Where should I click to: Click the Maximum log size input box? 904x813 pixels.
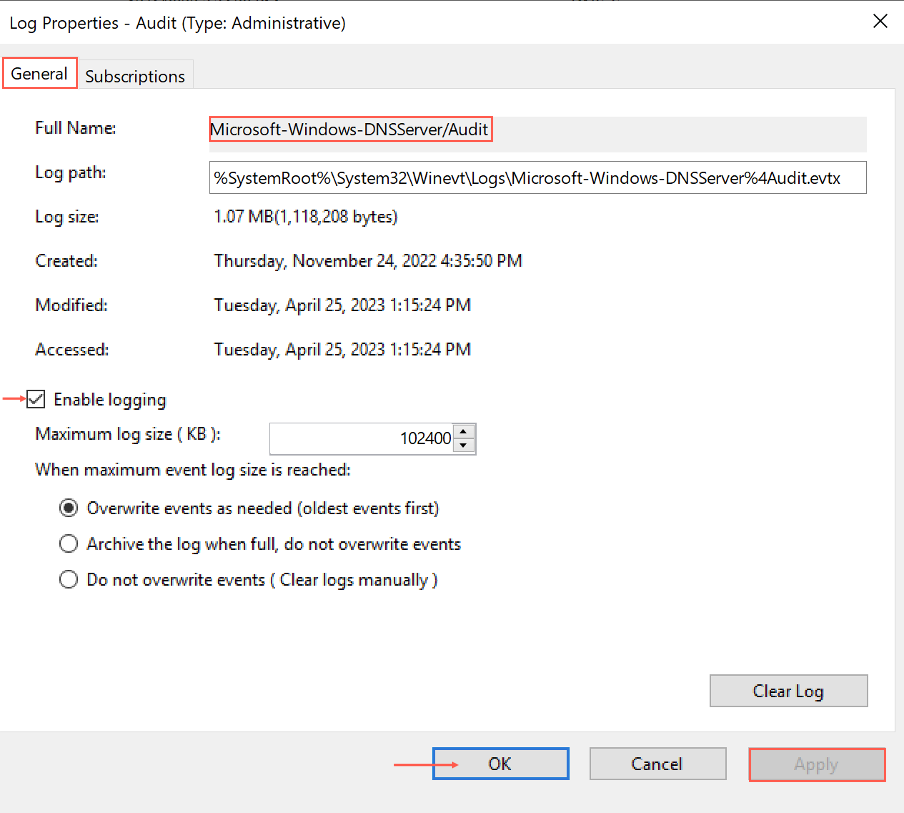(x=360, y=438)
